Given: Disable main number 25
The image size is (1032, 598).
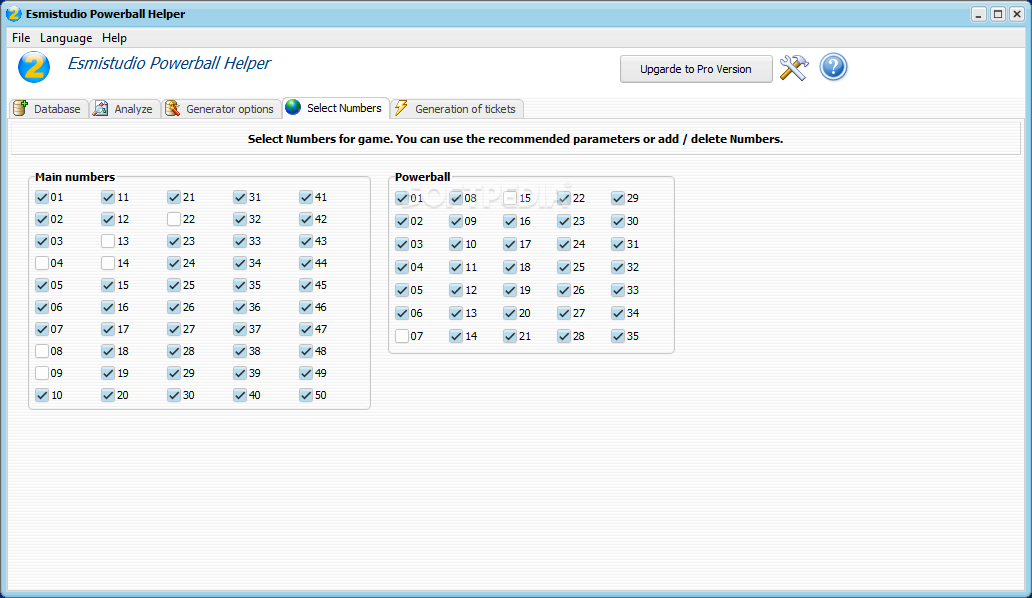Looking at the screenshot, I should click(x=174, y=286).
